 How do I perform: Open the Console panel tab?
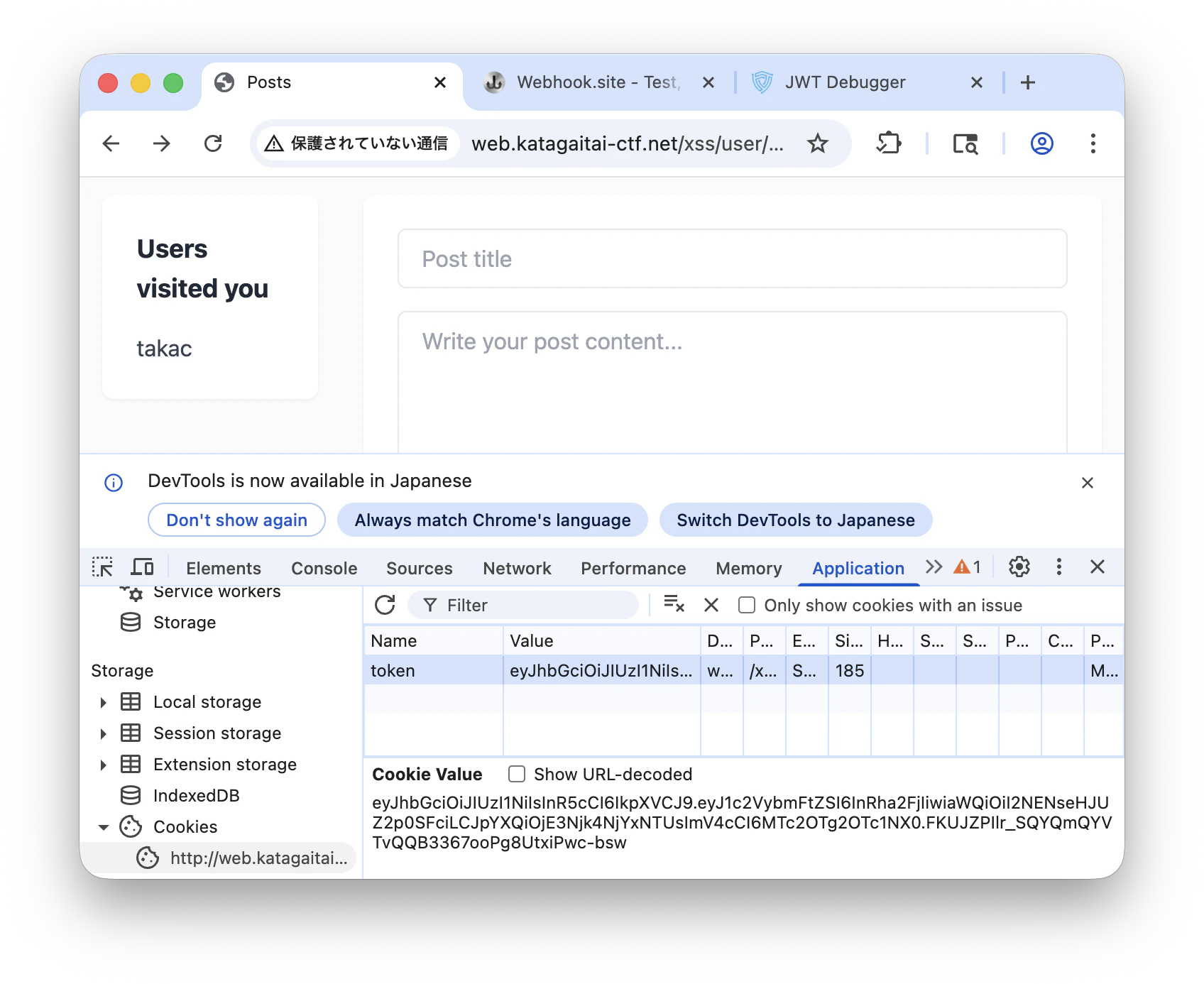pyautogui.click(x=324, y=568)
